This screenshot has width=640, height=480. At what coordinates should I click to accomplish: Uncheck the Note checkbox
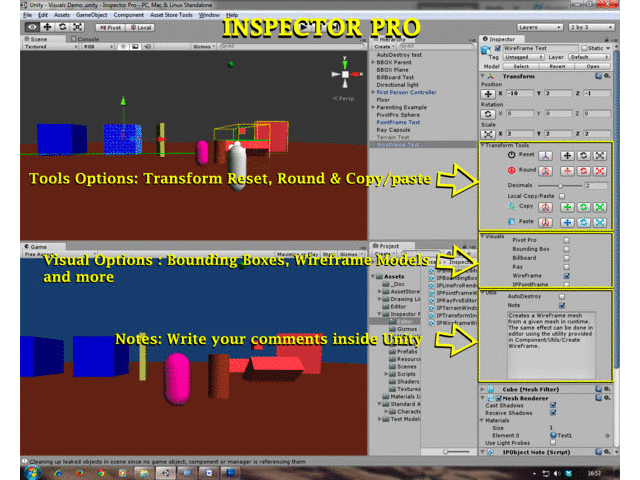[562, 305]
